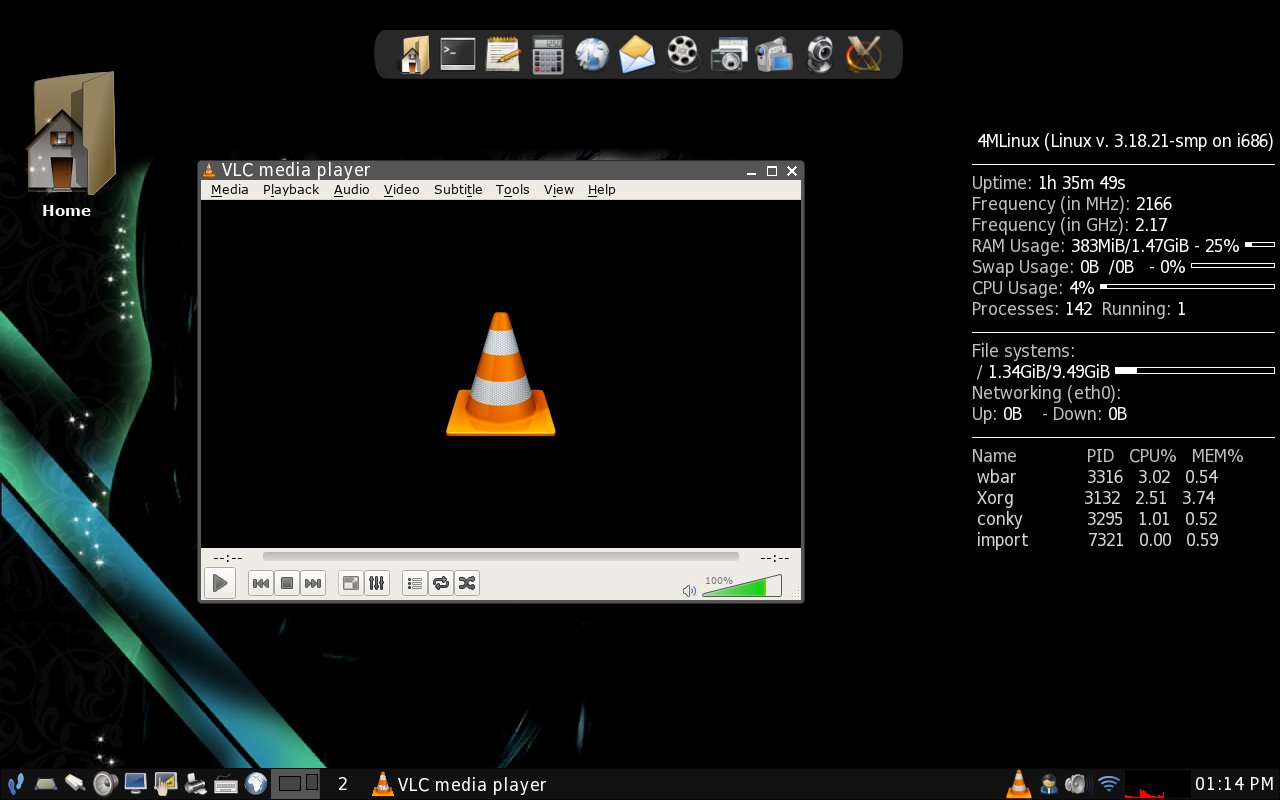This screenshot has height=800, width=1280.
Task: Click the remaining time label in VLC
Action: (x=774, y=558)
